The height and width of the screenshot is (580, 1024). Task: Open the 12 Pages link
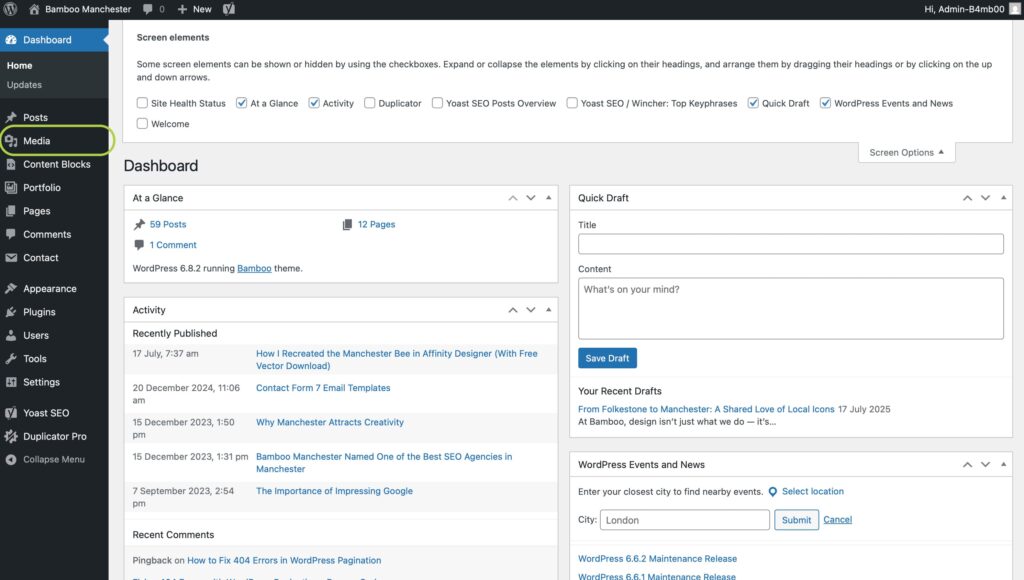point(376,225)
